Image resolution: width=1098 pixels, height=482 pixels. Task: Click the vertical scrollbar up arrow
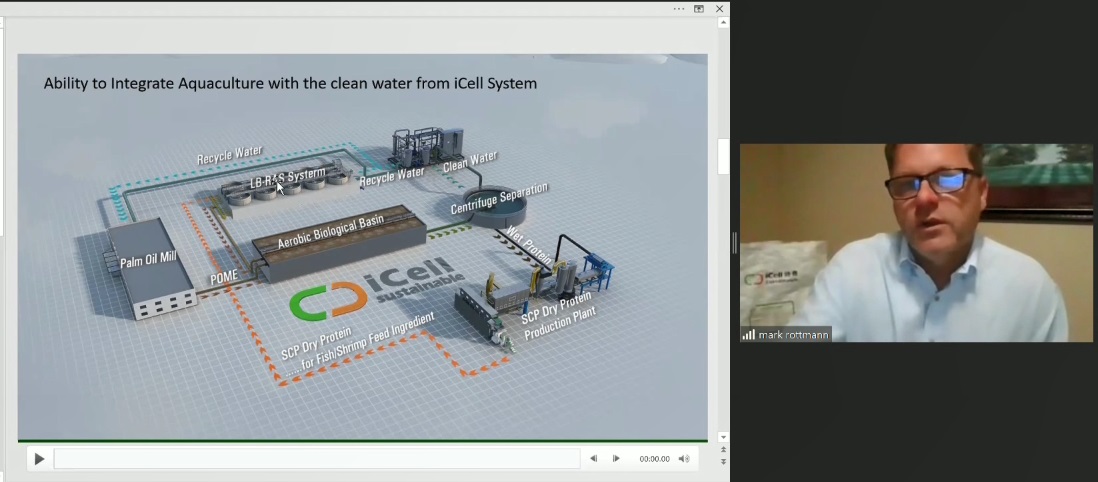tap(723, 22)
